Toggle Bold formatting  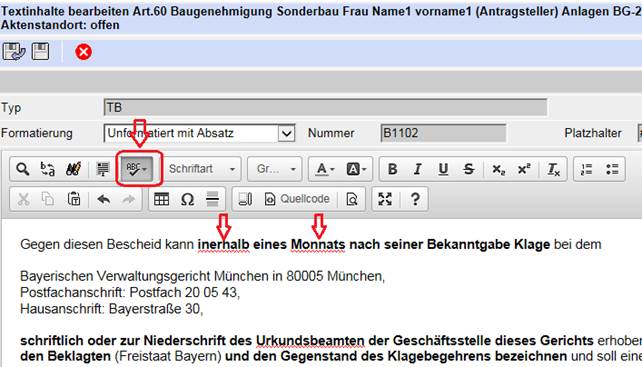(x=392, y=169)
